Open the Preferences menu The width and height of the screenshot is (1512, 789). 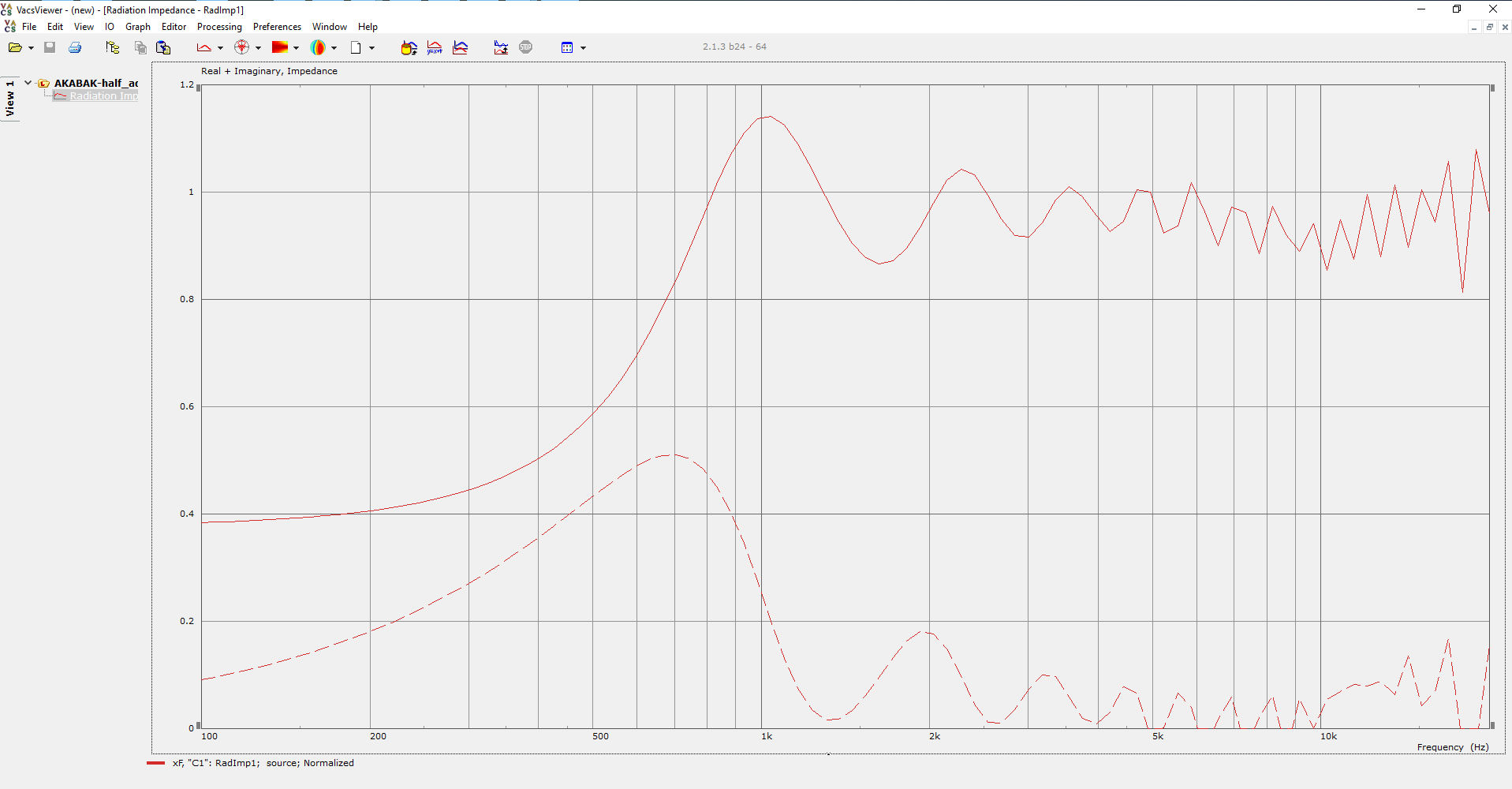(x=277, y=27)
